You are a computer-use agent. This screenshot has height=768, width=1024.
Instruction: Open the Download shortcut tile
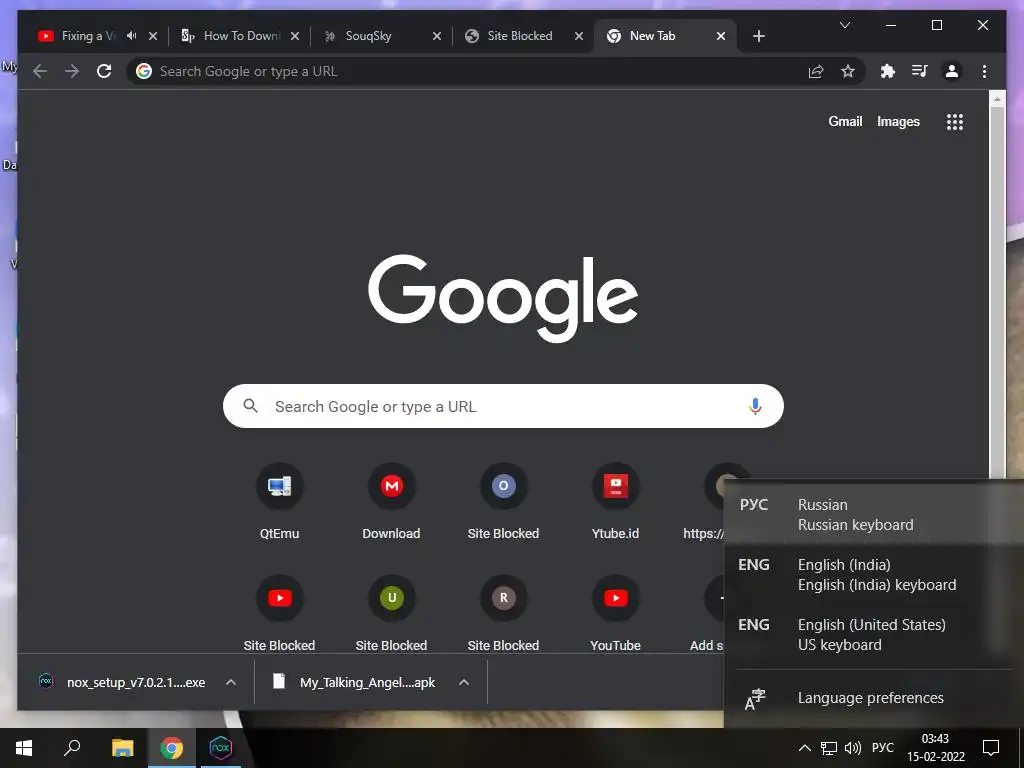point(391,502)
